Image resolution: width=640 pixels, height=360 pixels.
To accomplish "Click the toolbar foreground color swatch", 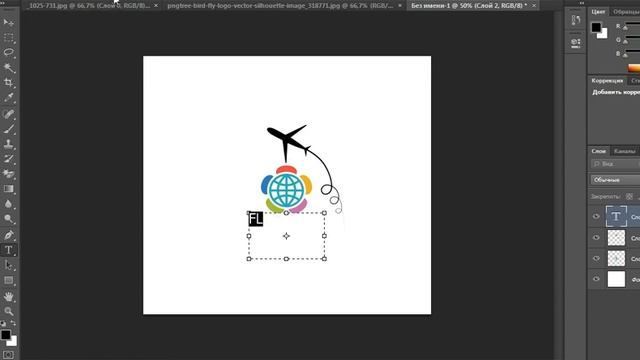I will (x=6, y=335).
